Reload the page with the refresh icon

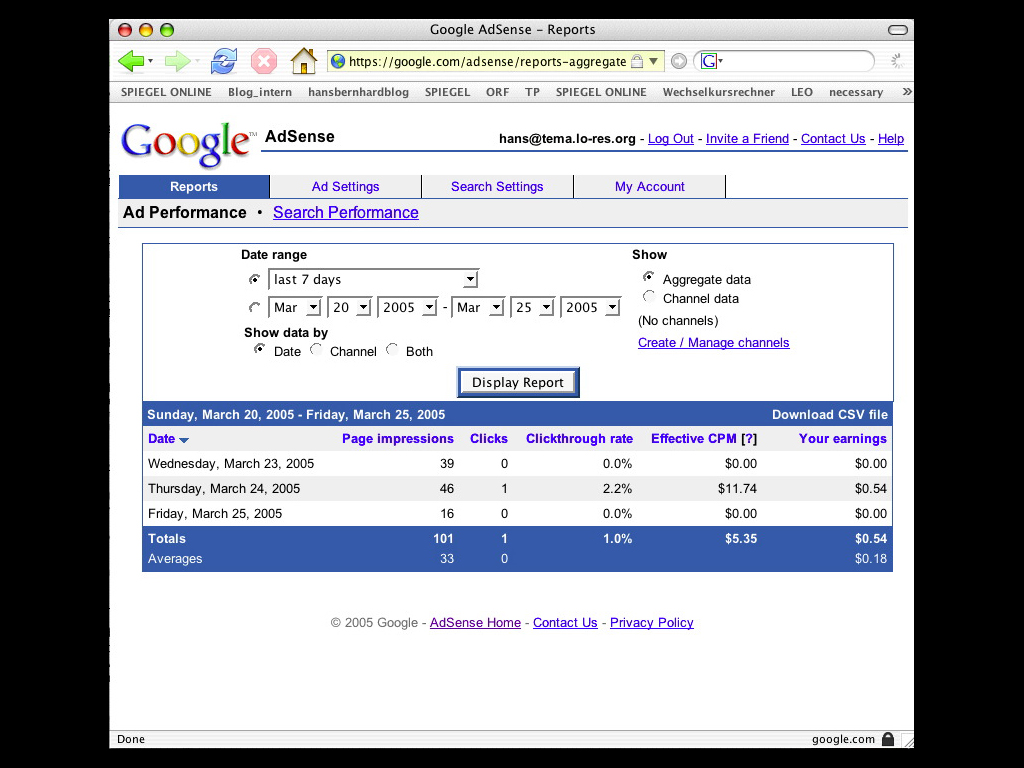(224, 61)
